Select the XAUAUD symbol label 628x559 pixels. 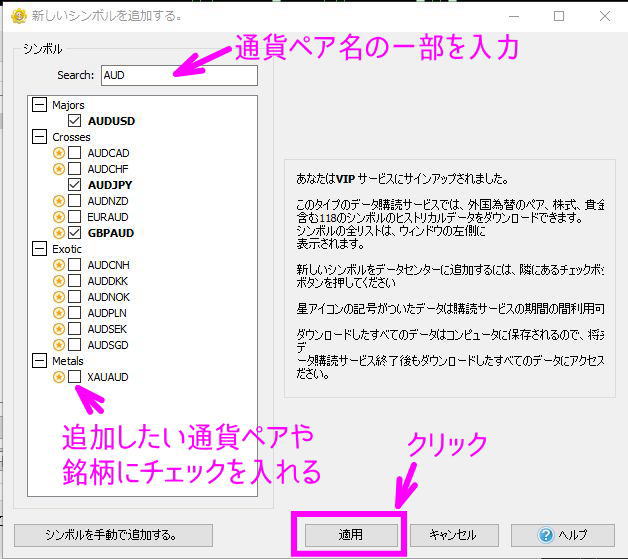[108, 377]
